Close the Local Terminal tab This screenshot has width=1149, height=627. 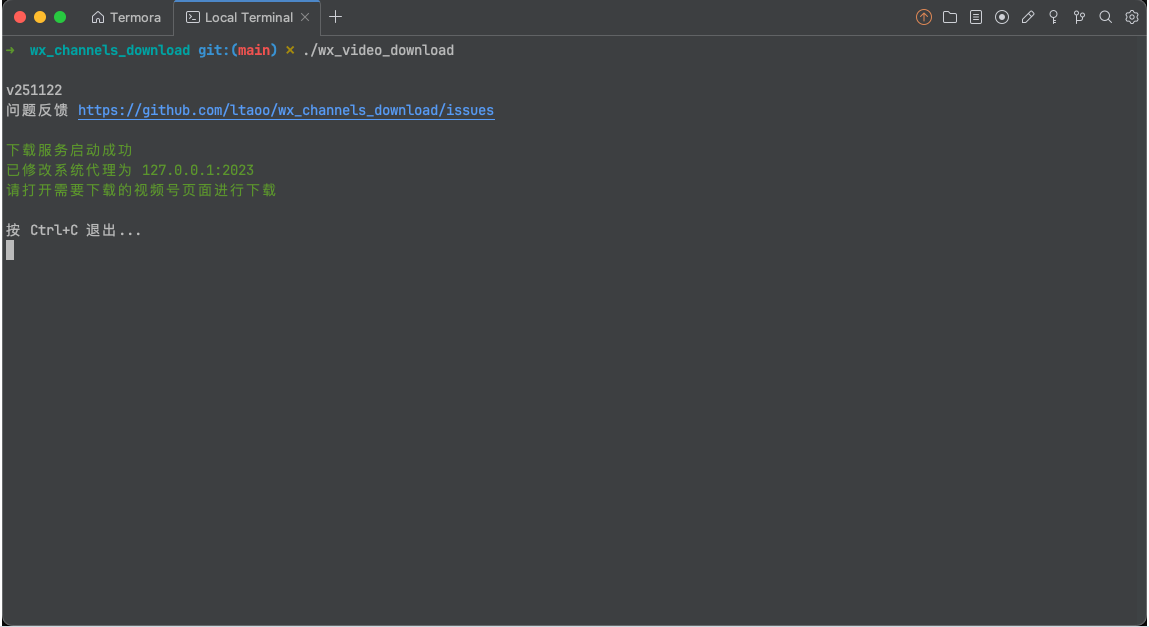coord(305,17)
